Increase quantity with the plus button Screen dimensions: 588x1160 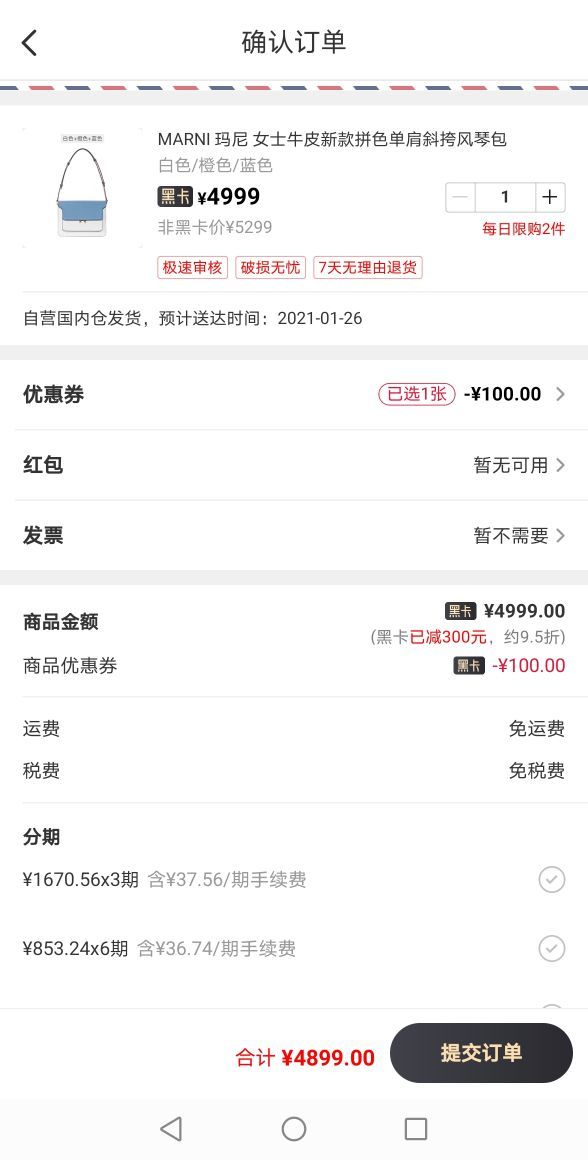click(x=550, y=198)
